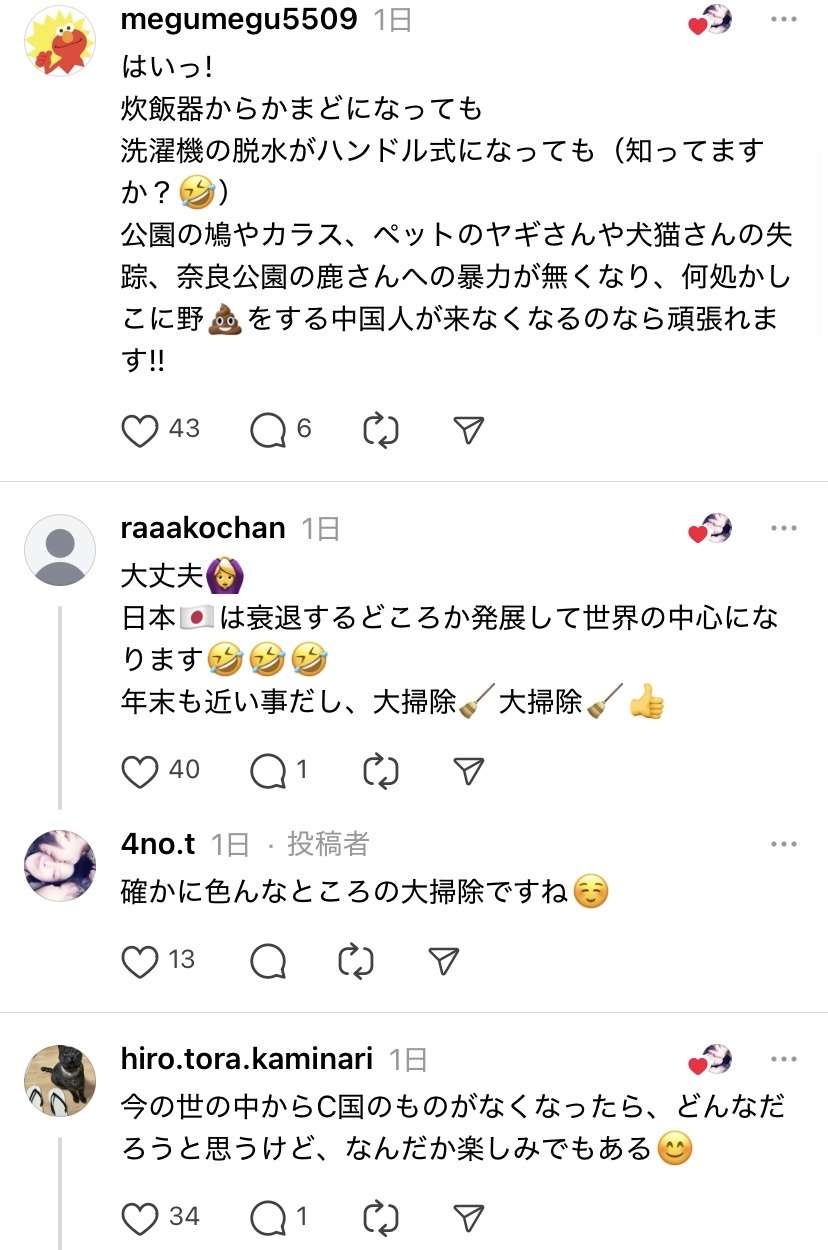Open more options for raaakochan's comment
Viewport: 828px width, 1250px height.
point(784,528)
